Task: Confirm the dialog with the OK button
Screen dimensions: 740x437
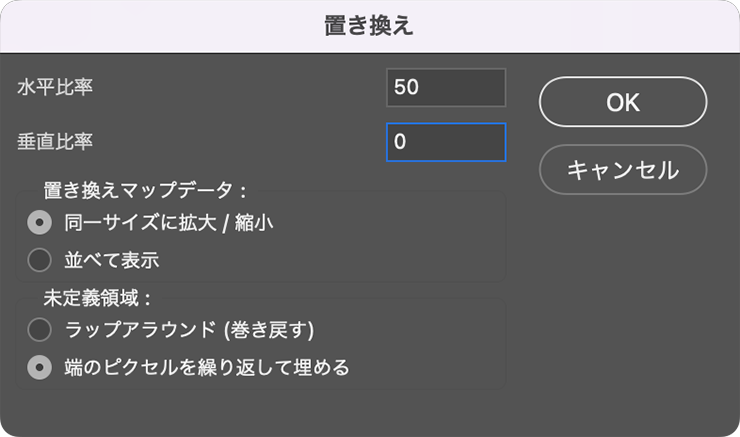Action: pyautogui.click(x=623, y=101)
